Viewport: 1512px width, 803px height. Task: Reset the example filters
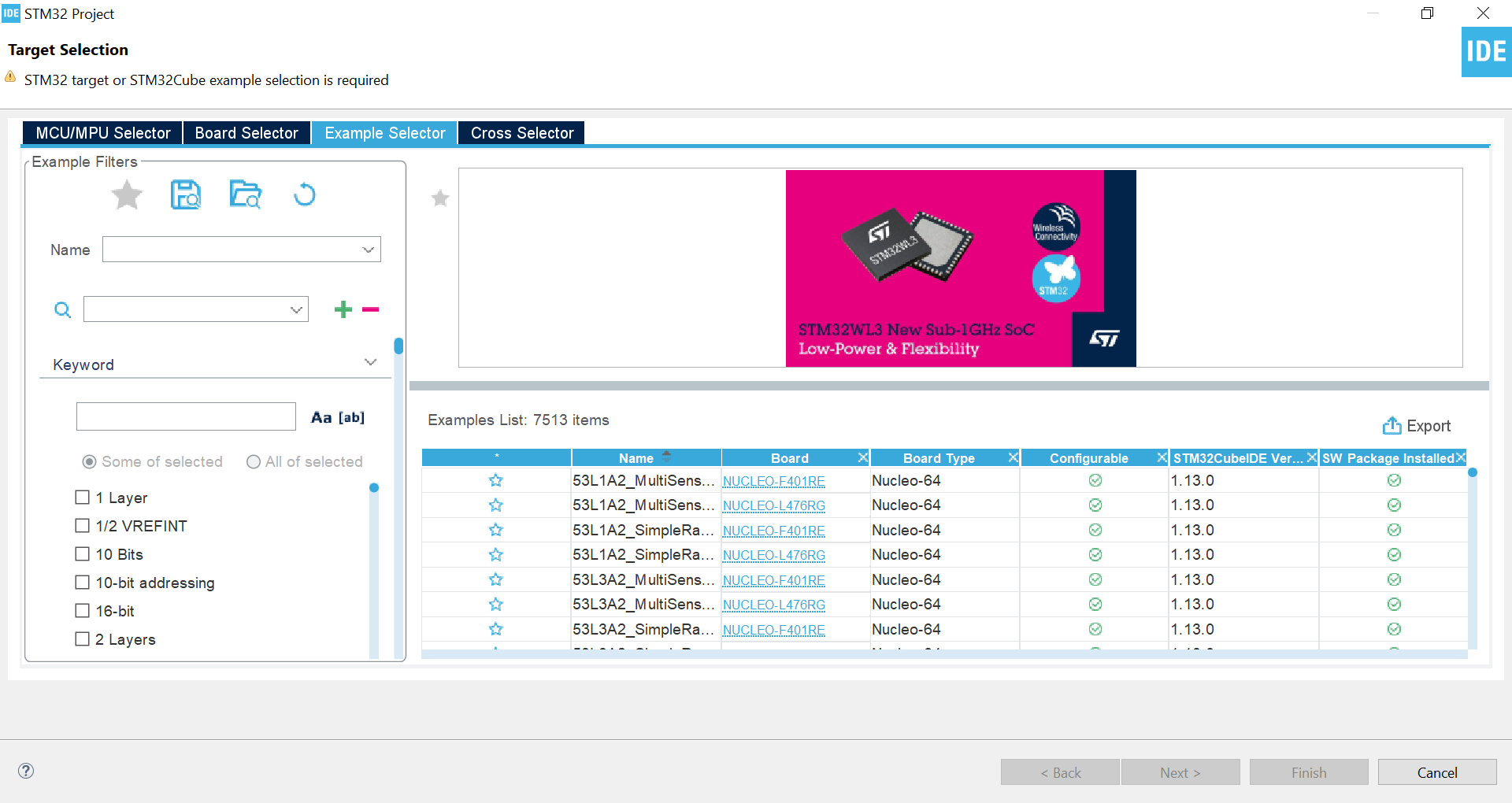305,194
